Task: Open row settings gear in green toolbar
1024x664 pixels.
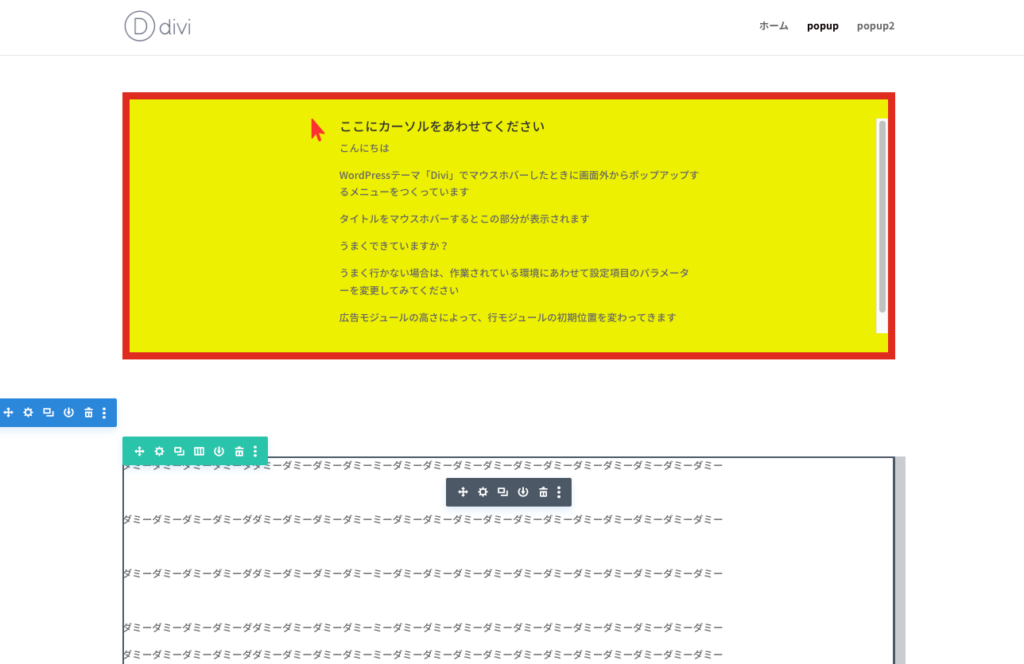Action: tap(159, 451)
